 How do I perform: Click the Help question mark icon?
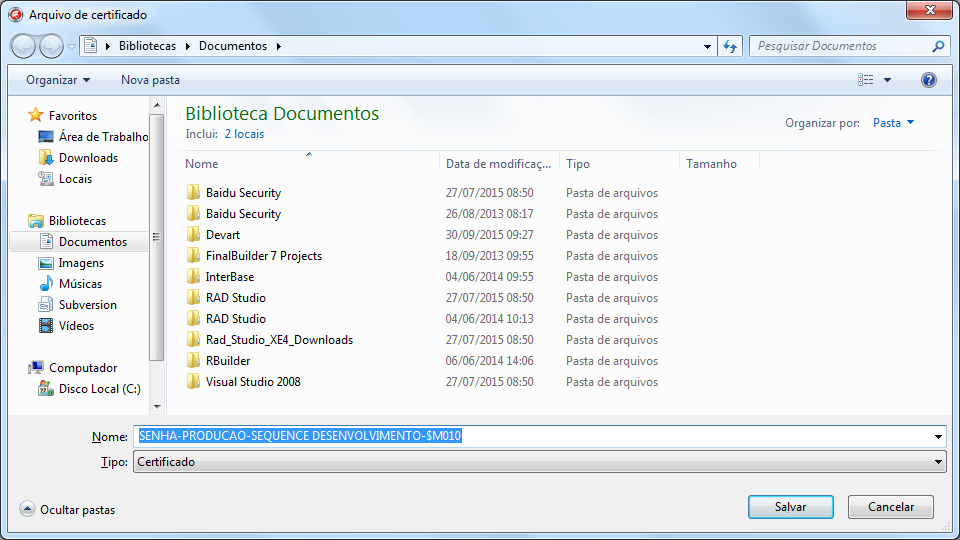tap(928, 80)
